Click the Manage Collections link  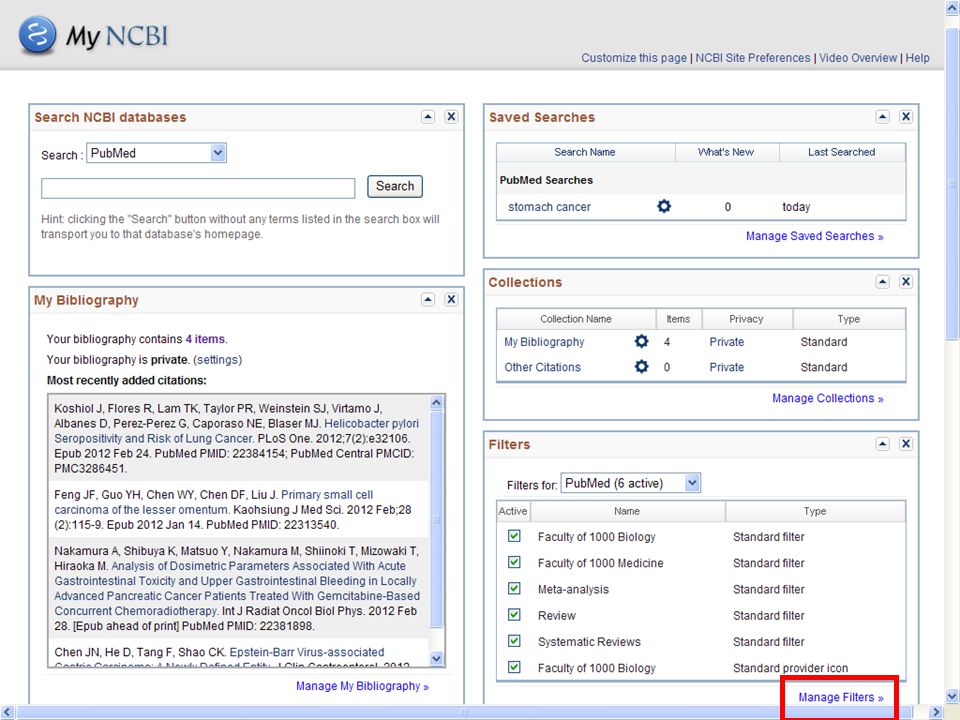click(828, 399)
